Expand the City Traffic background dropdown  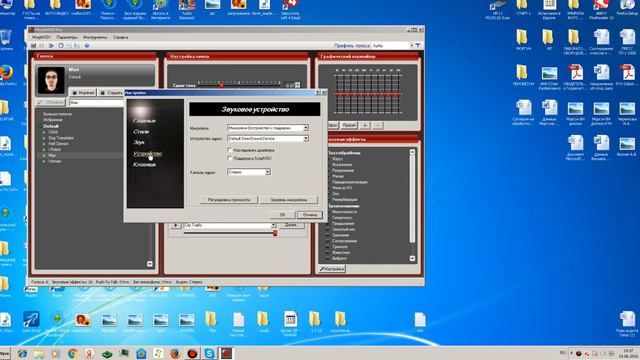tap(273, 225)
